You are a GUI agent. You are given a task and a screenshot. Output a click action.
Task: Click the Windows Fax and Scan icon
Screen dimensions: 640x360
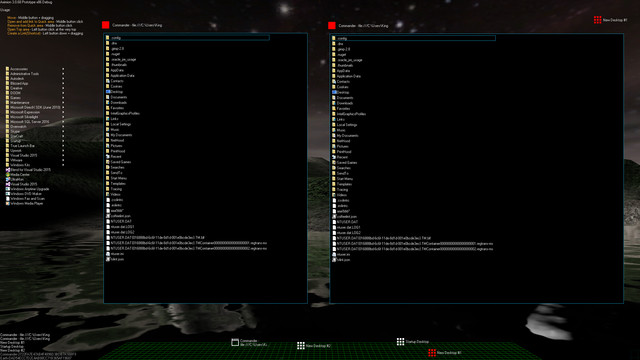8,199
